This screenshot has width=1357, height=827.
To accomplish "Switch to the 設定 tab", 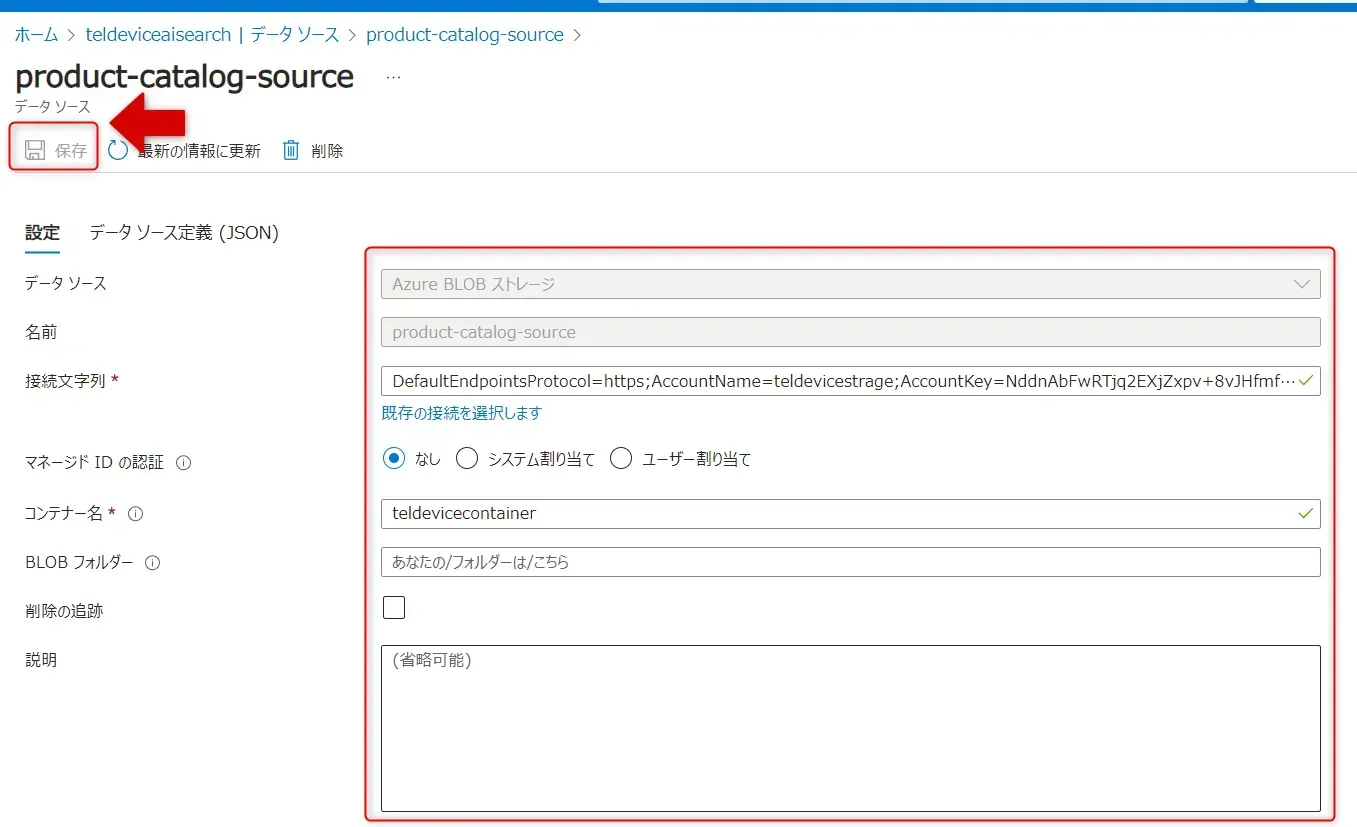I will click(42, 233).
